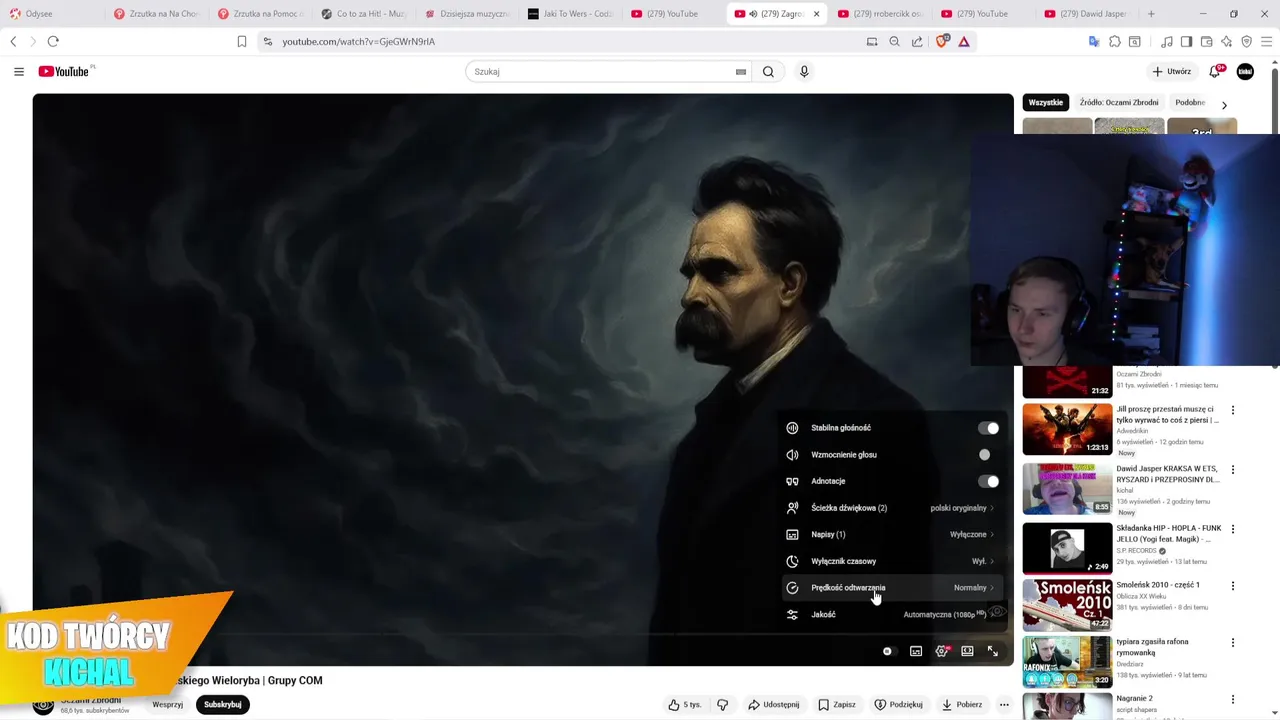Screen dimensions: 1280x720
Task: Click the Pobierz download button
Action: 962,704
